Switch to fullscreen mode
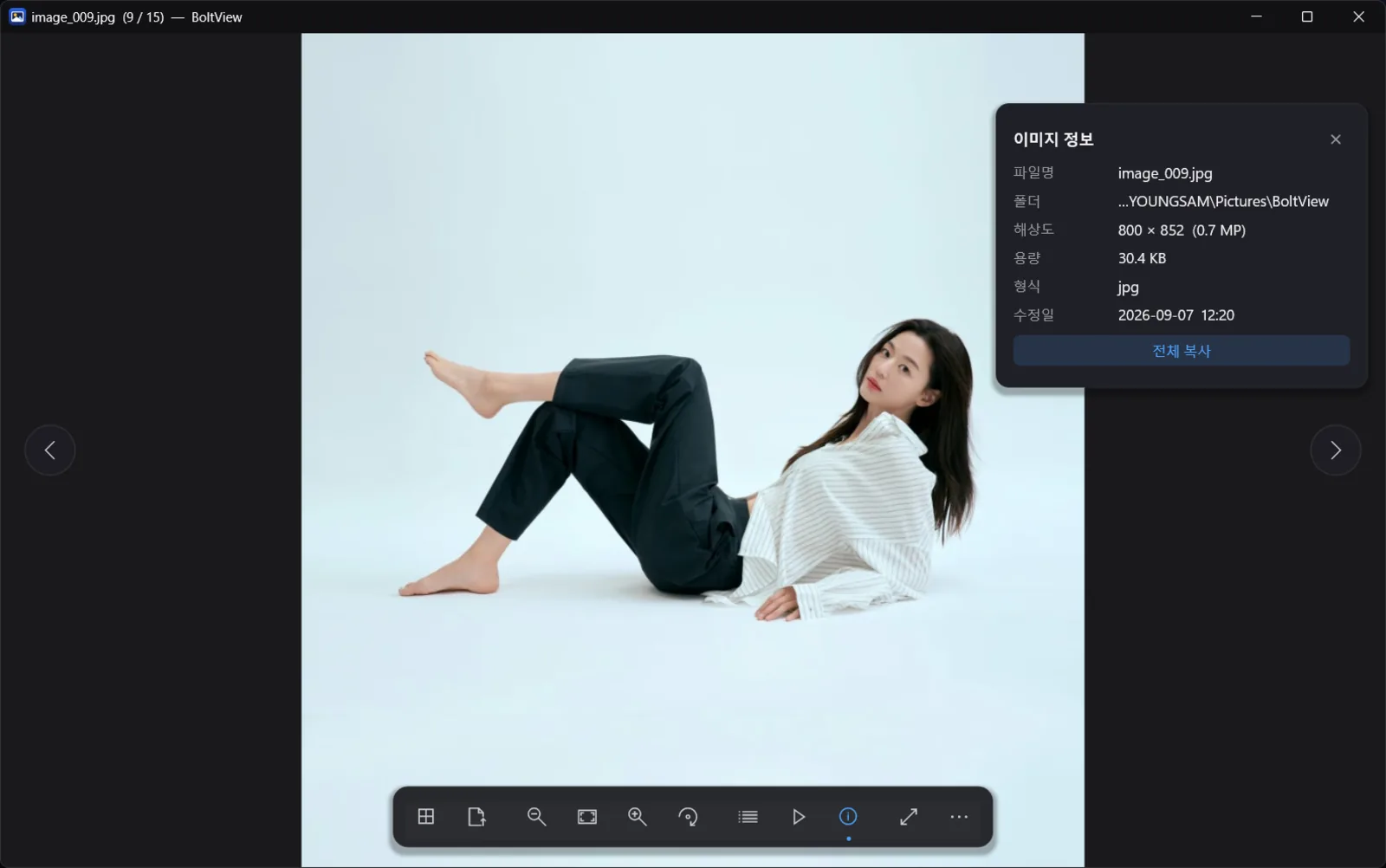This screenshot has height=868, width=1386. (x=908, y=817)
